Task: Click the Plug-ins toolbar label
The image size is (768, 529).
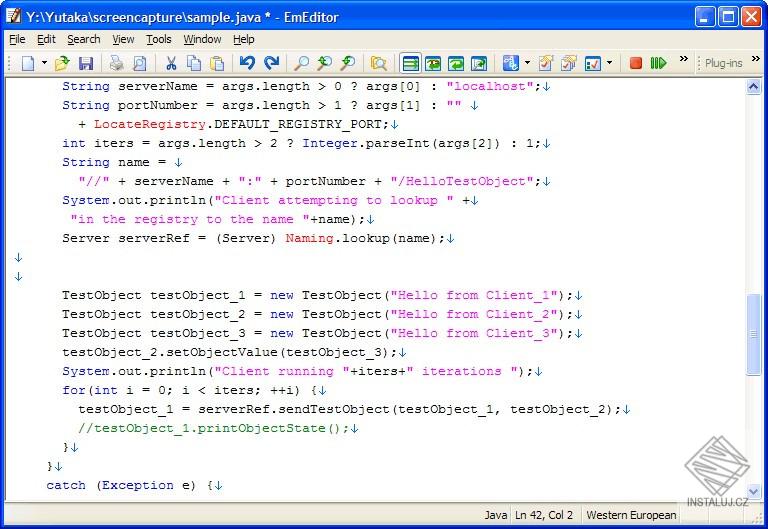Action: click(723, 63)
